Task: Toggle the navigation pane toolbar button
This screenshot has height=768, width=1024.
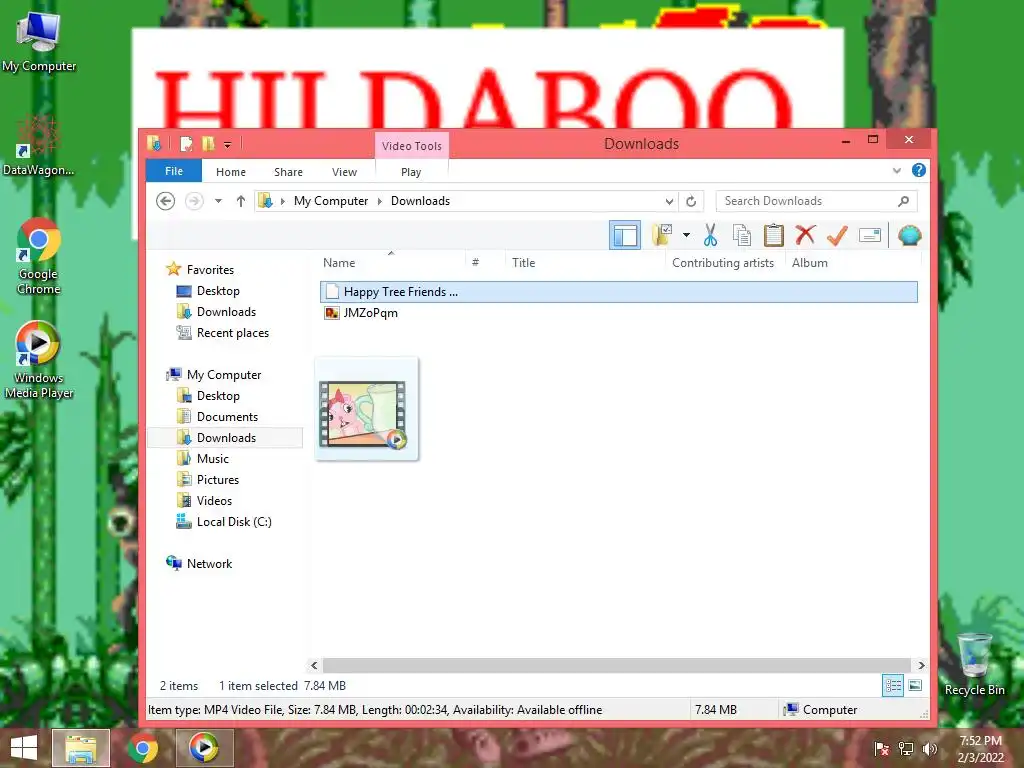Action: point(624,235)
